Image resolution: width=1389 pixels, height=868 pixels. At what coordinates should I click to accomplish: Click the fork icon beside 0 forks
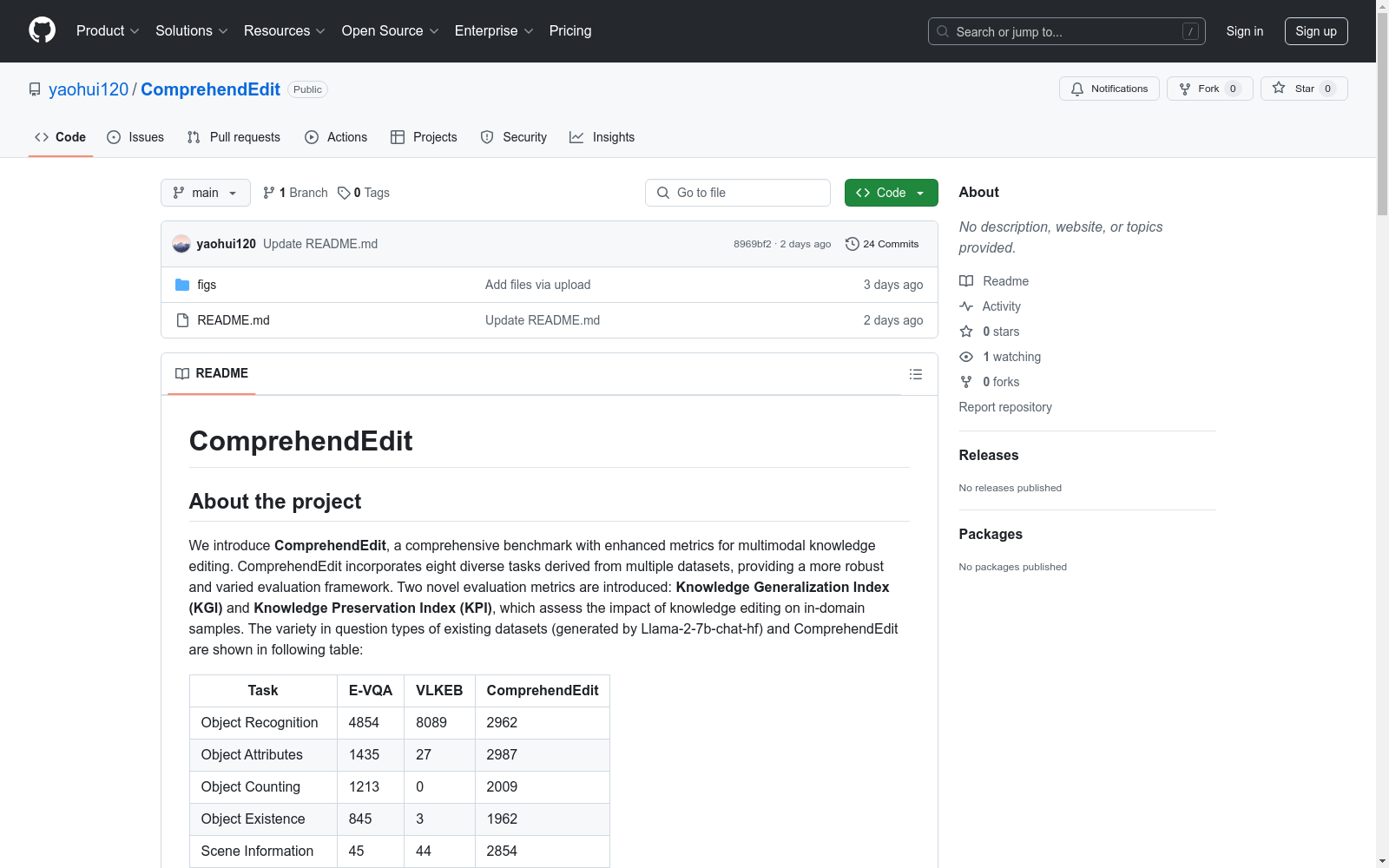pyautogui.click(x=966, y=382)
